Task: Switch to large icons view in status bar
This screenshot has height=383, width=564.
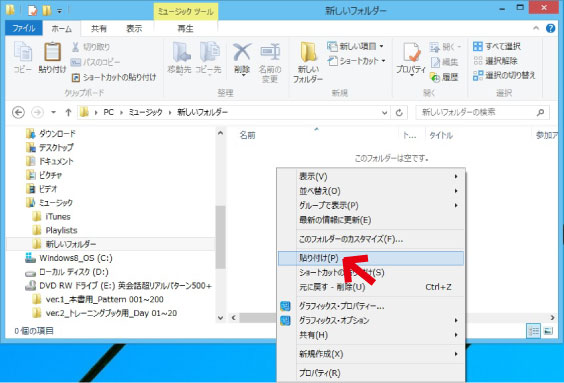Action: tap(548, 330)
